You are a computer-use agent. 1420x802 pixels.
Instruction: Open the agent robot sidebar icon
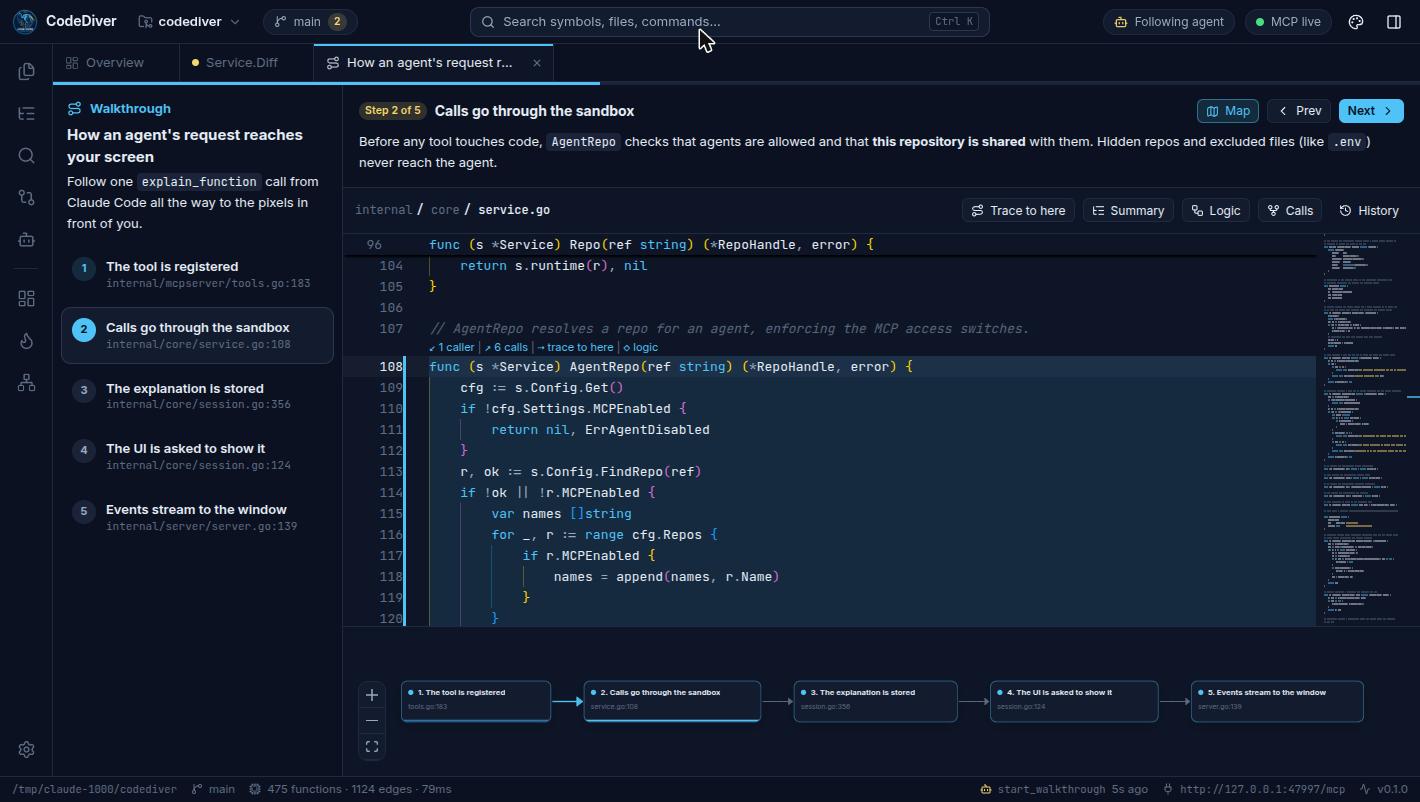point(26,239)
